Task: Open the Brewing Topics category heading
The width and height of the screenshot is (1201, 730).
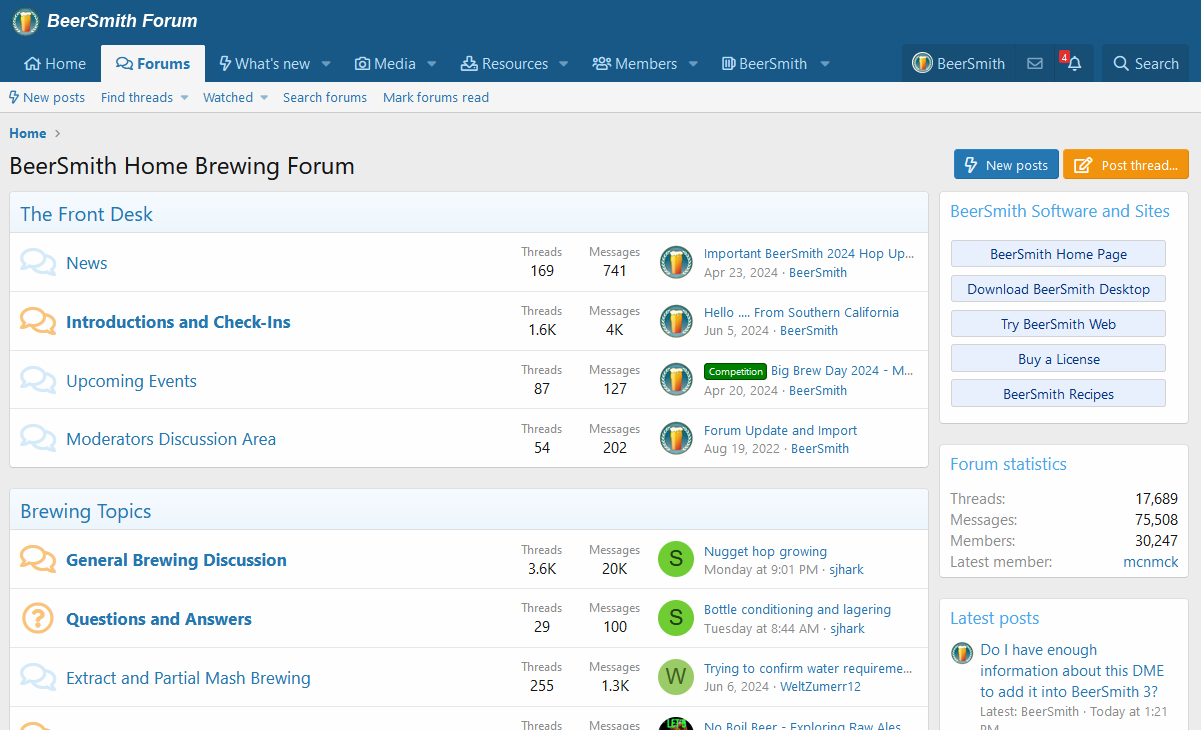Action: coord(86,511)
